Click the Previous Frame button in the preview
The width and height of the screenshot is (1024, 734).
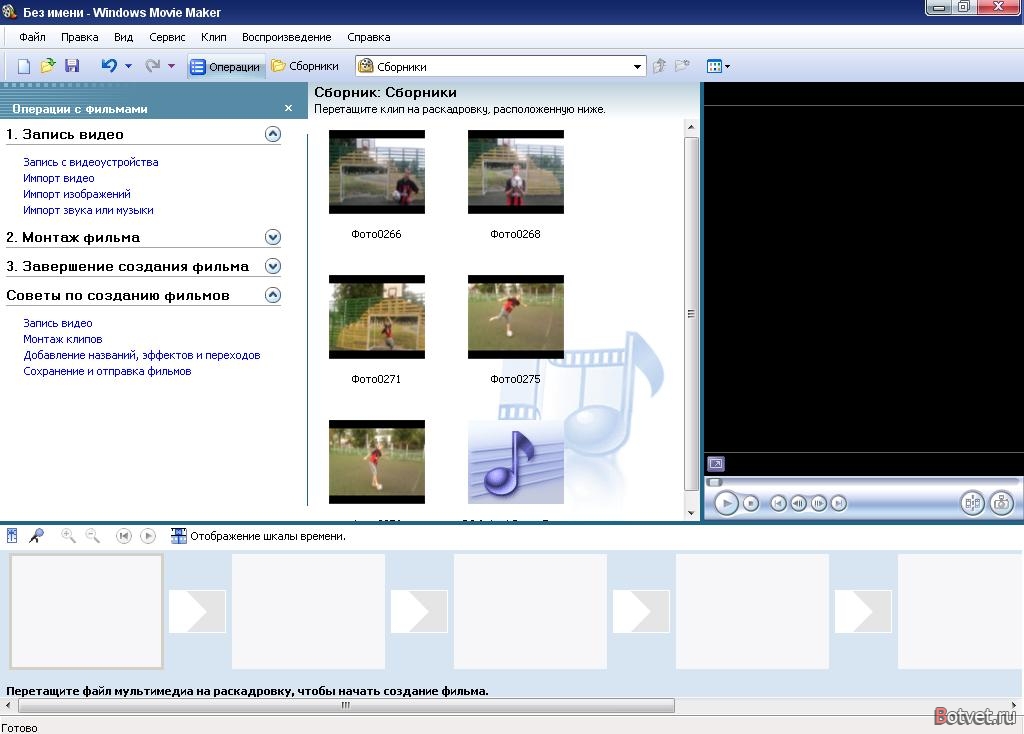click(x=798, y=503)
